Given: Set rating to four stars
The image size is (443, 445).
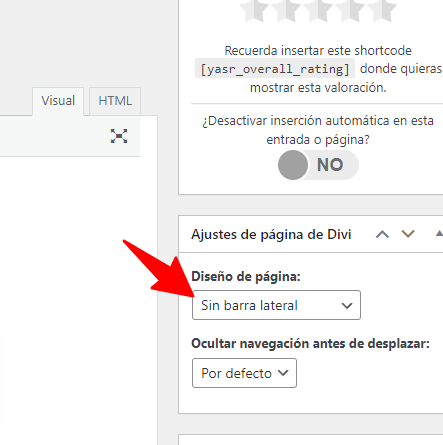Looking at the screenshot, I should click(350, 11).
